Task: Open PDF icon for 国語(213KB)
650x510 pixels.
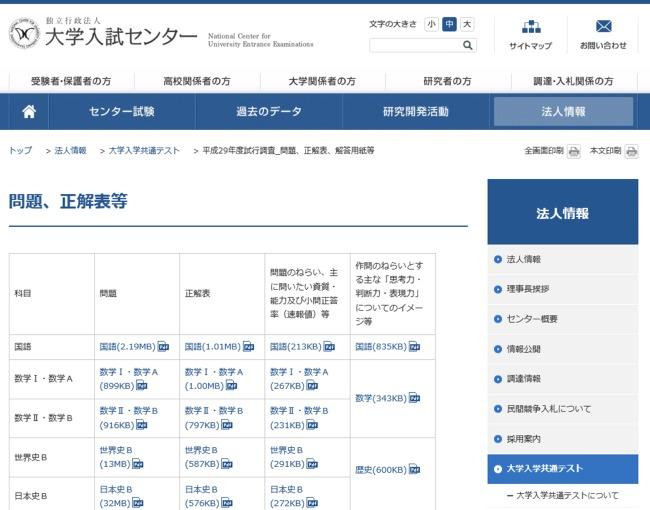Action: click(329, 347)
